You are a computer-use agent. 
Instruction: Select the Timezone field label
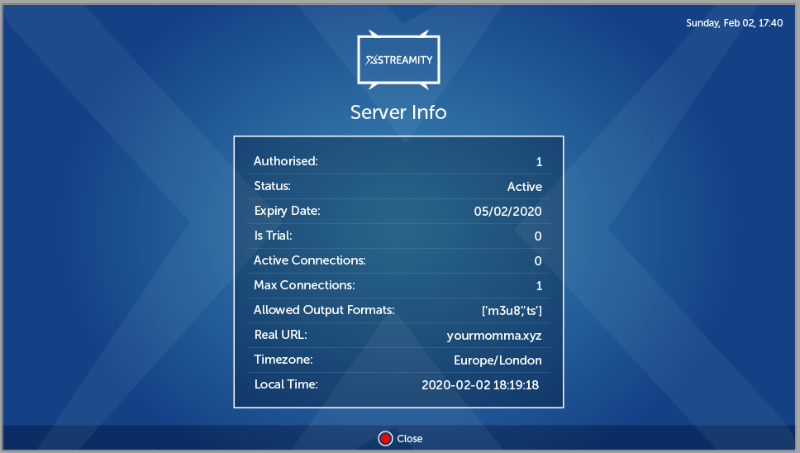pyautogui.click(x=283, y=360)
